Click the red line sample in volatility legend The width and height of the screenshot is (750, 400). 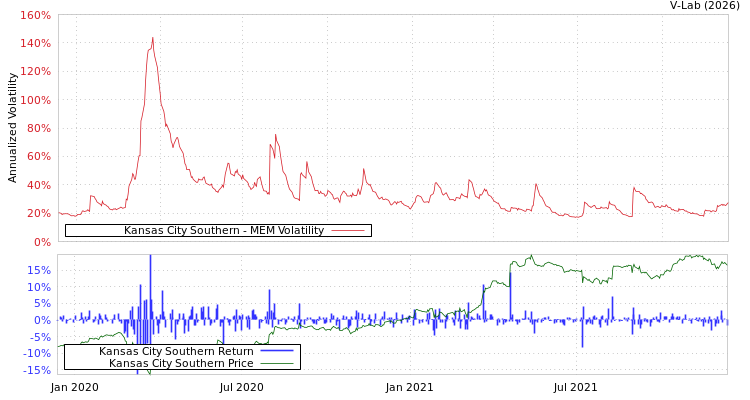[x=347, y=231]
